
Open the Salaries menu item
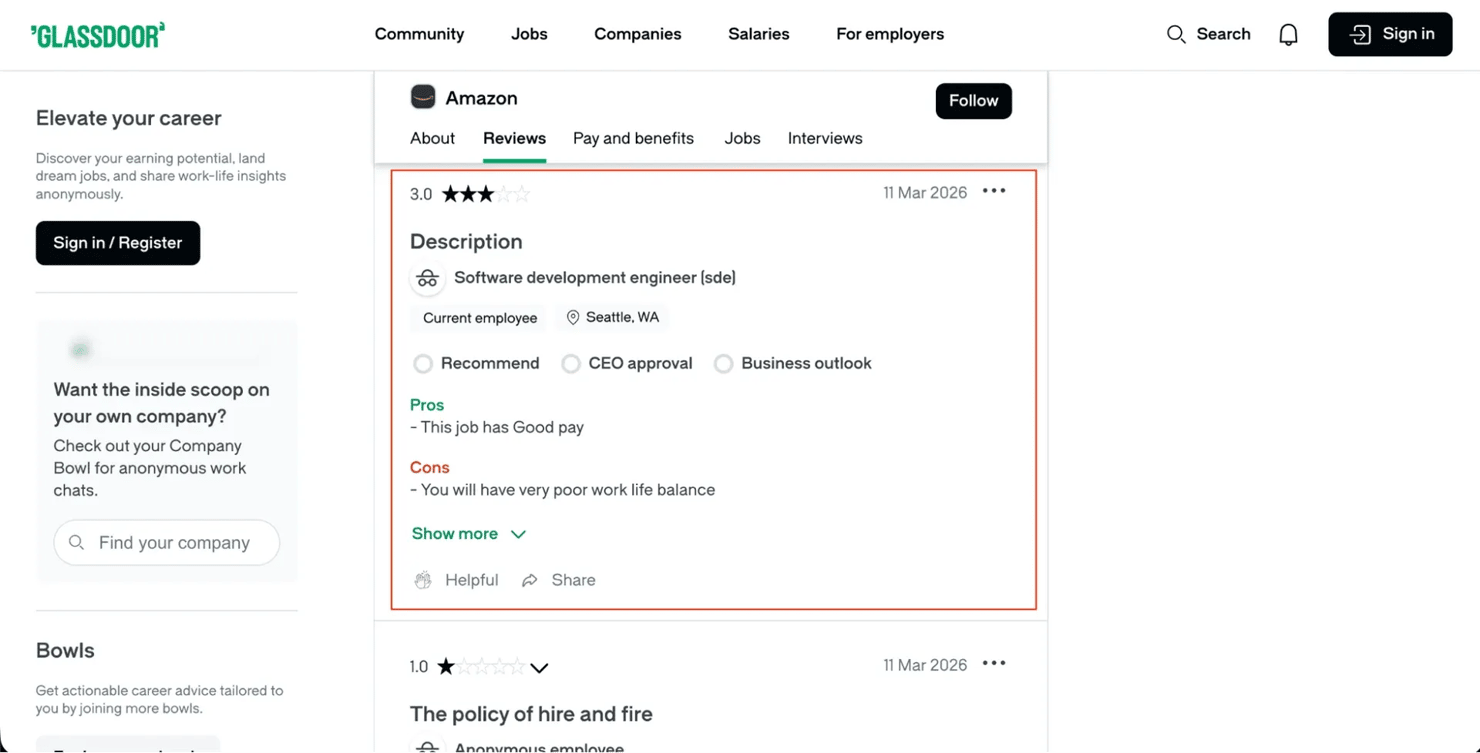pos(758,34)
